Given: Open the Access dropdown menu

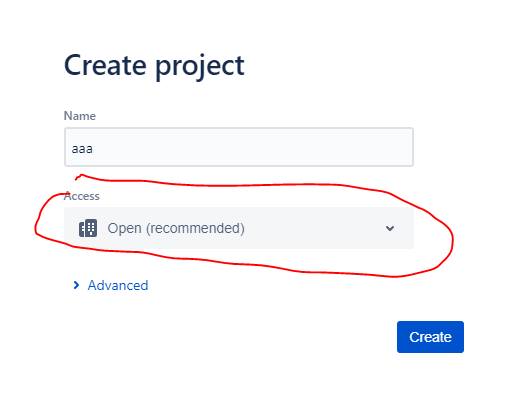Looking at the screenshot, I should (239, 228).
